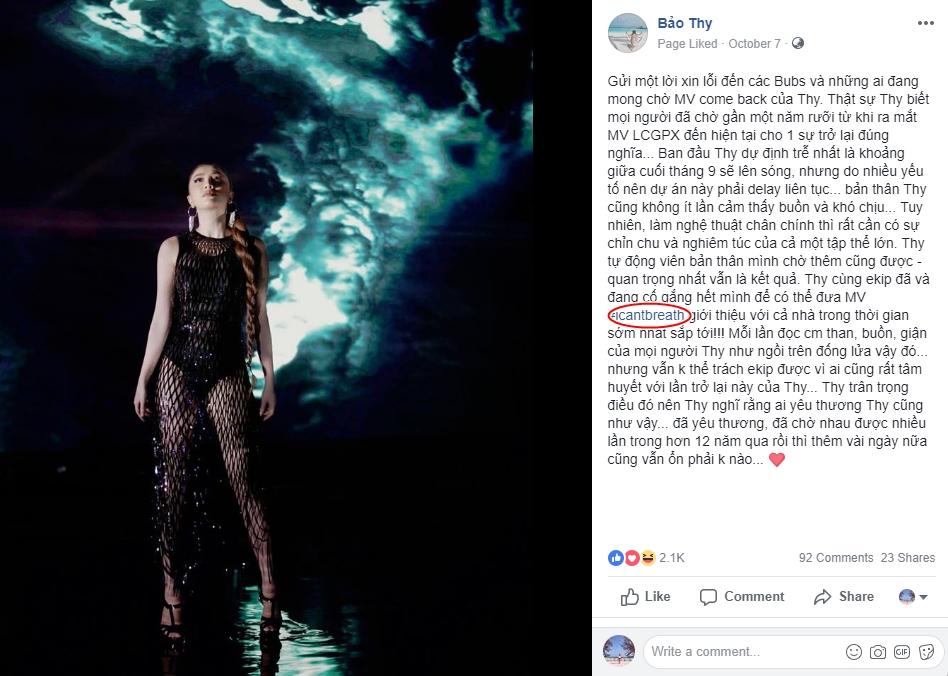This screenshot has width=948, height=676.
Task: Open the sticker picker icon
Action: tap(926, 652)
